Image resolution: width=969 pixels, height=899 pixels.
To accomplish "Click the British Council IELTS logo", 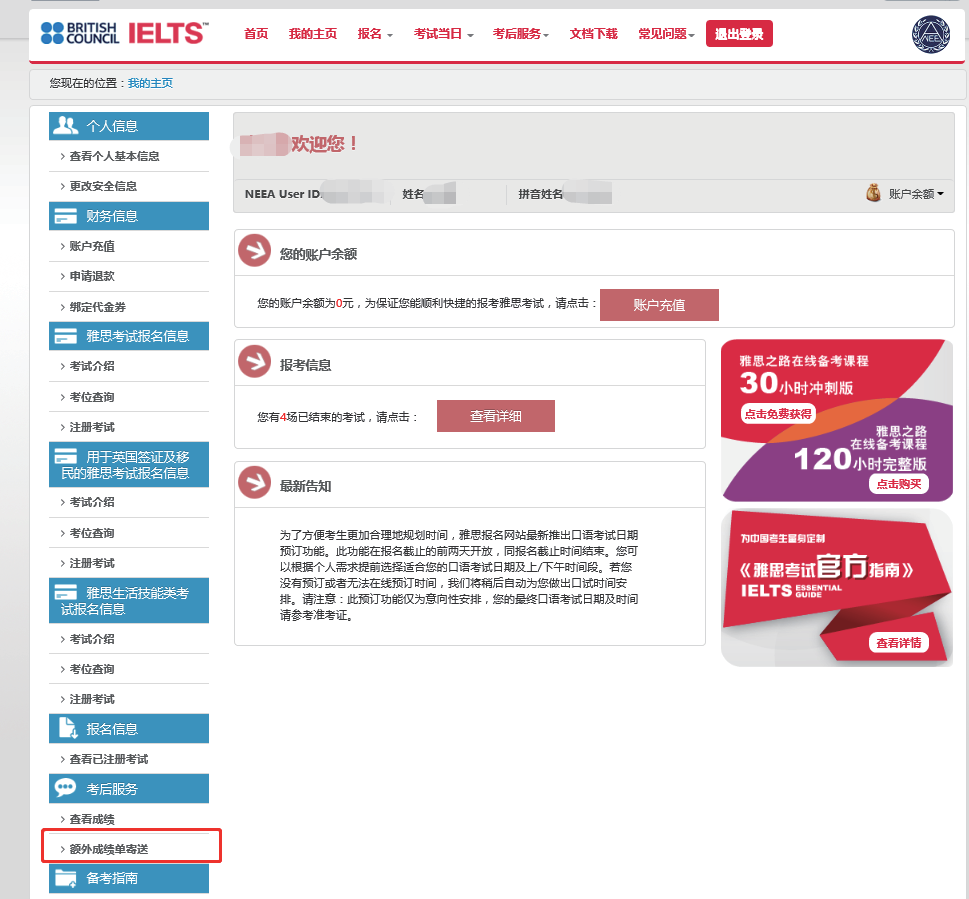I will pos(124,33).
